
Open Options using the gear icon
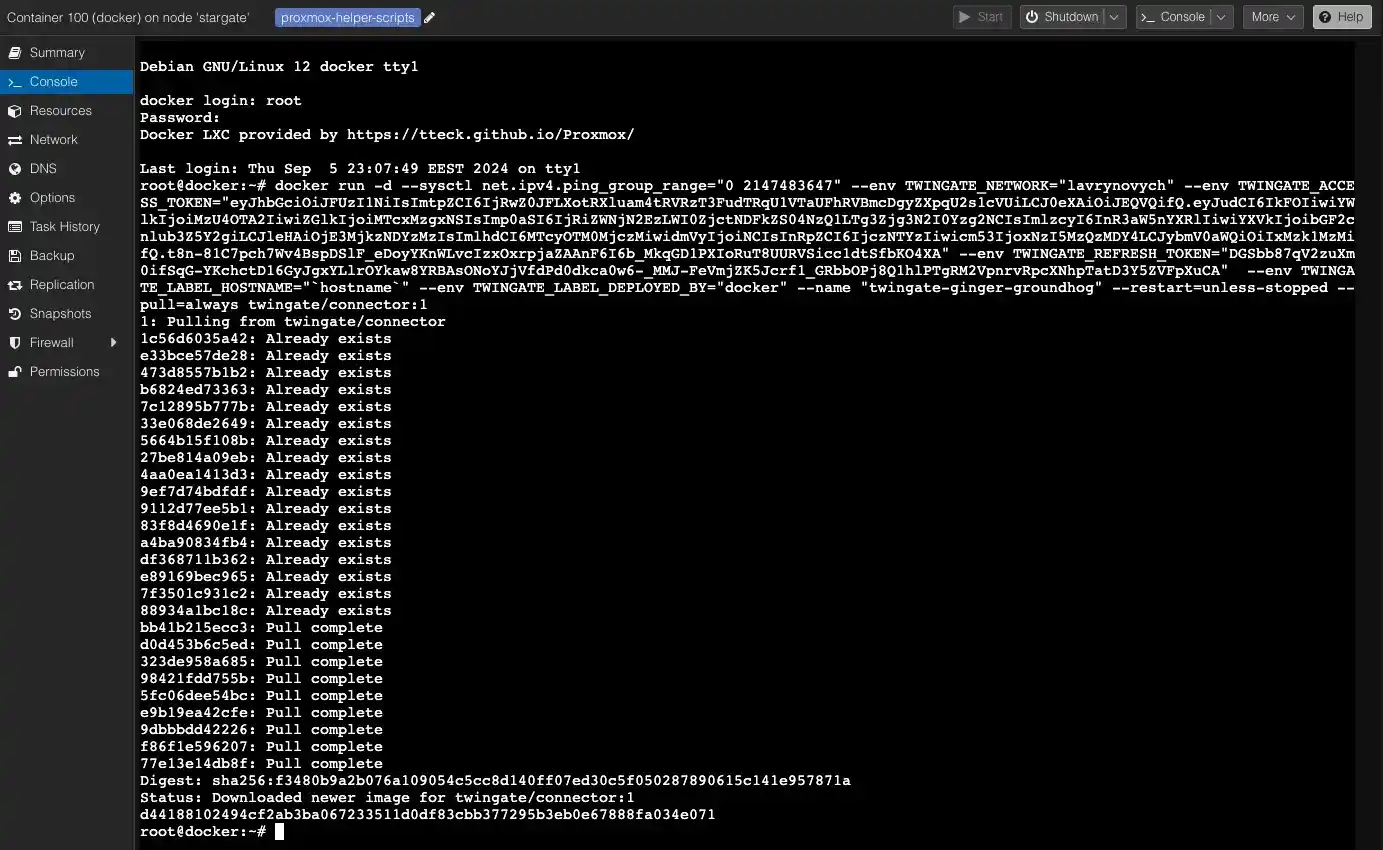pyautogui.click(x=15, y=198)
